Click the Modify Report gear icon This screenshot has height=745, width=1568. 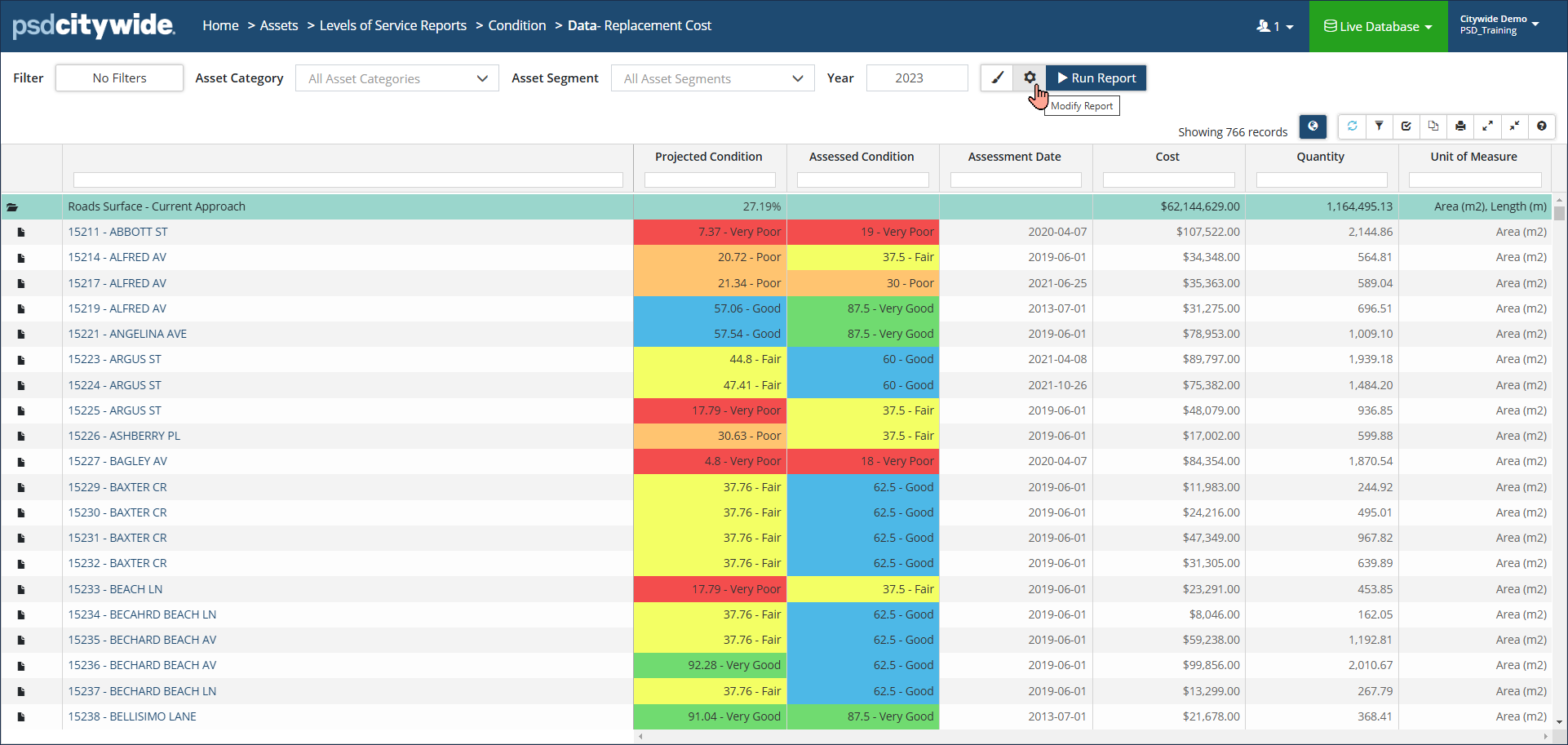coord(1030,78)
